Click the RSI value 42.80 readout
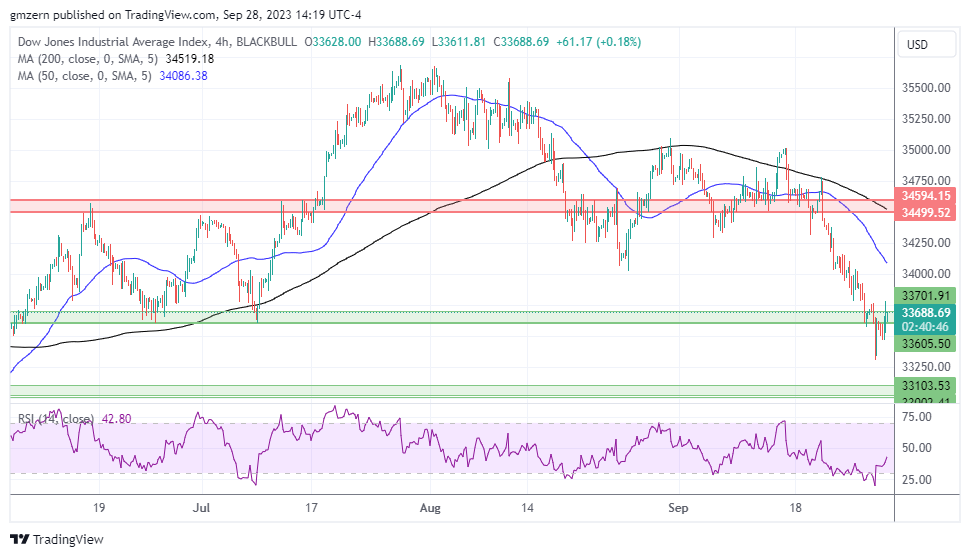Screen dimensions: 970x557 pos(116,419)
